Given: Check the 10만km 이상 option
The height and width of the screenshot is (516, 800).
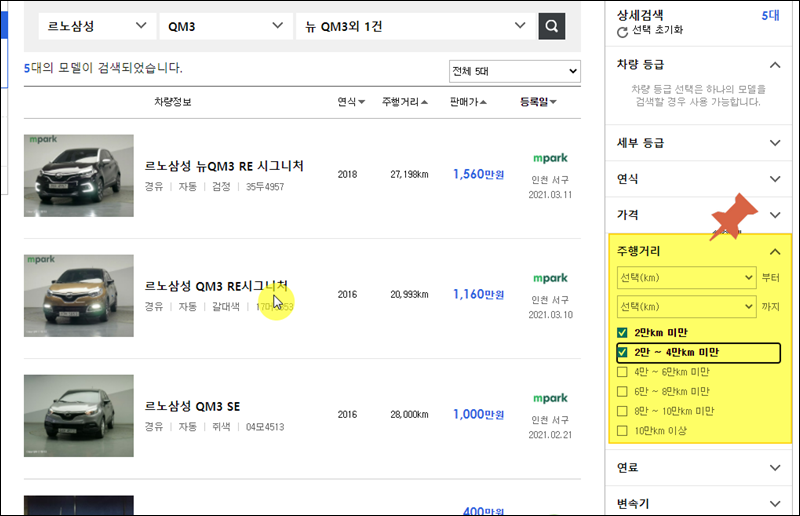Looking at the screenshot, I should pyautogui.click(x=622, y=431).
